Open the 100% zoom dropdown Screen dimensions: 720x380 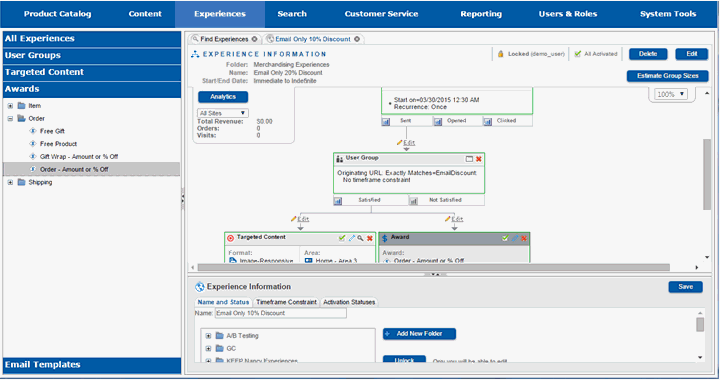pyautogui.click(x=671, y=94)
